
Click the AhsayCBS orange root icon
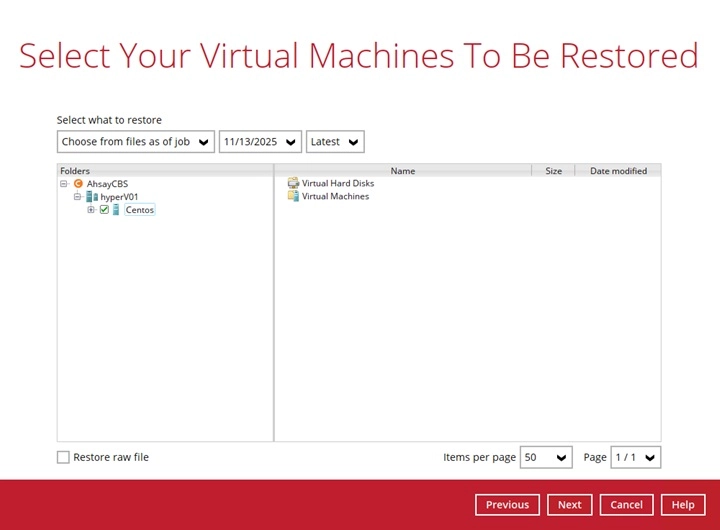(79, 184)
